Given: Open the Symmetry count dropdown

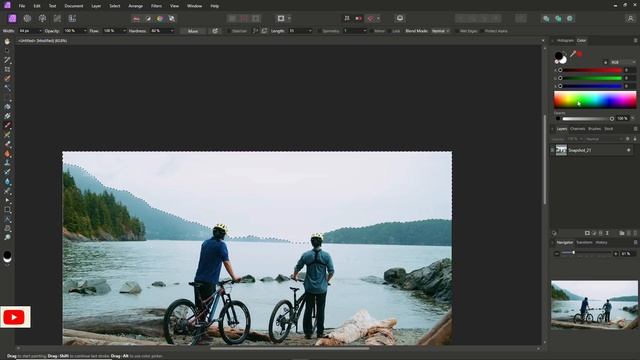Looking at the screenshot, I should click(x=364, y=31).
